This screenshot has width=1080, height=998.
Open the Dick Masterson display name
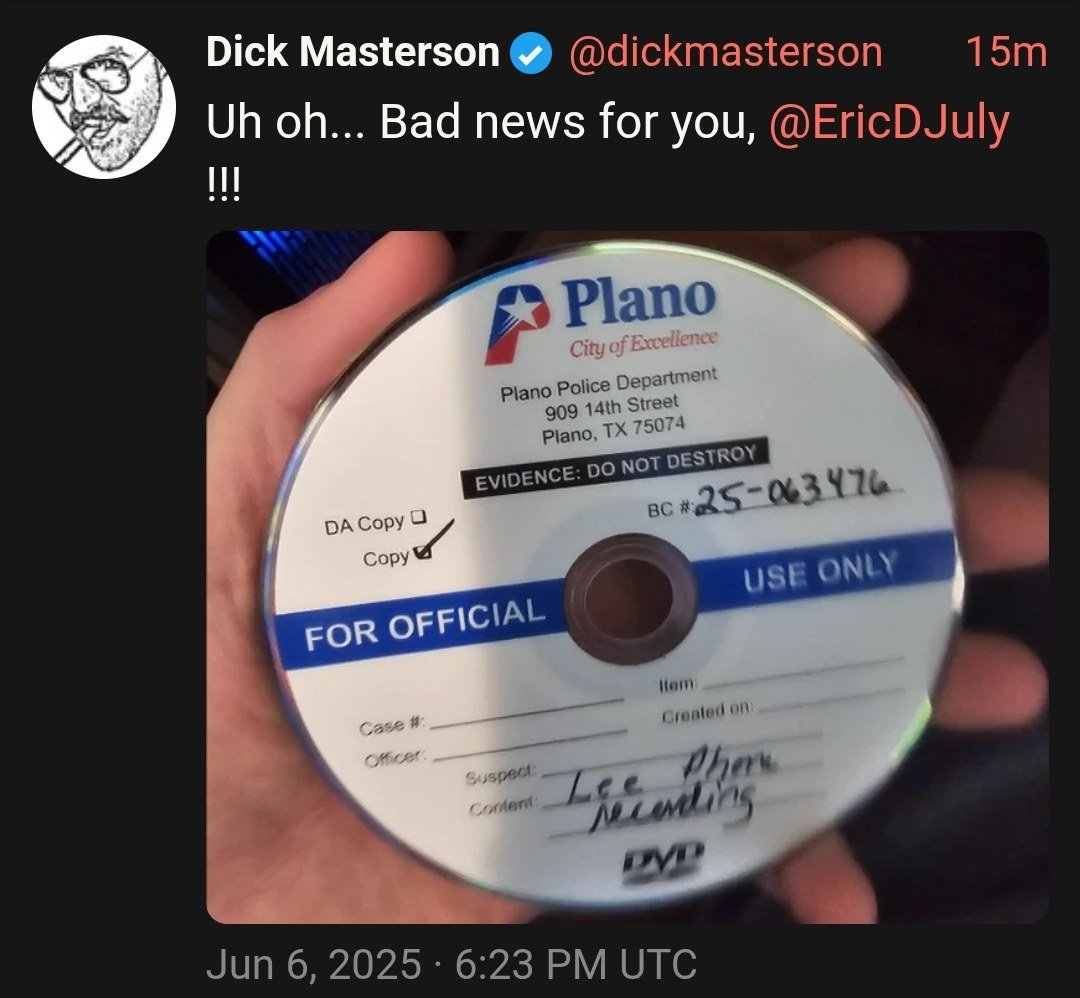click(353, 52)
